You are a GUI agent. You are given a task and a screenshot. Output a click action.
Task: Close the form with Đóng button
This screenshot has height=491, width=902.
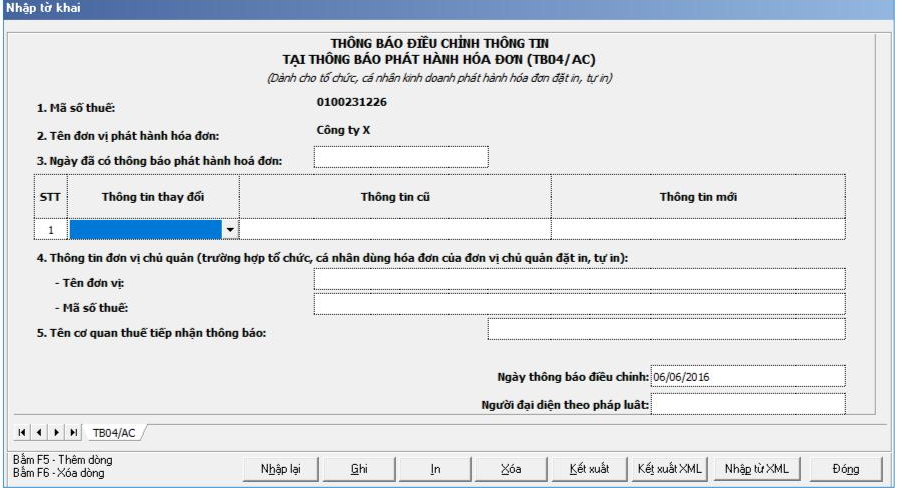[846, 469]
